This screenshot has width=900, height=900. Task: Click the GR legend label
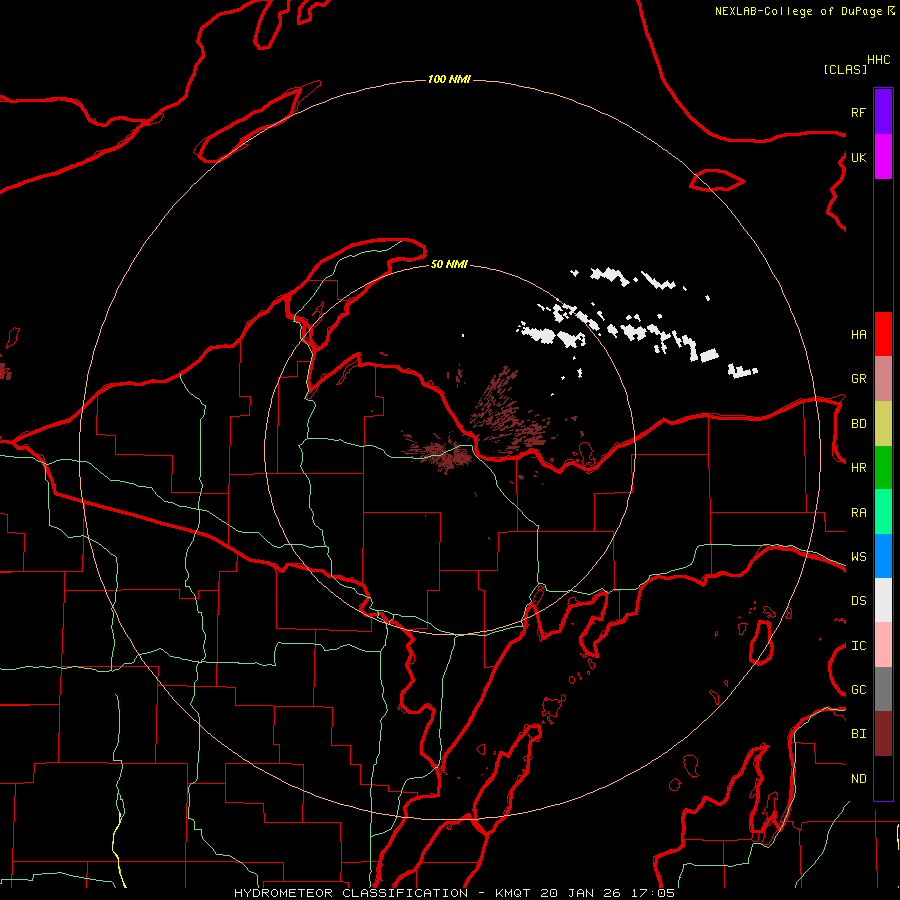(859, 379)
